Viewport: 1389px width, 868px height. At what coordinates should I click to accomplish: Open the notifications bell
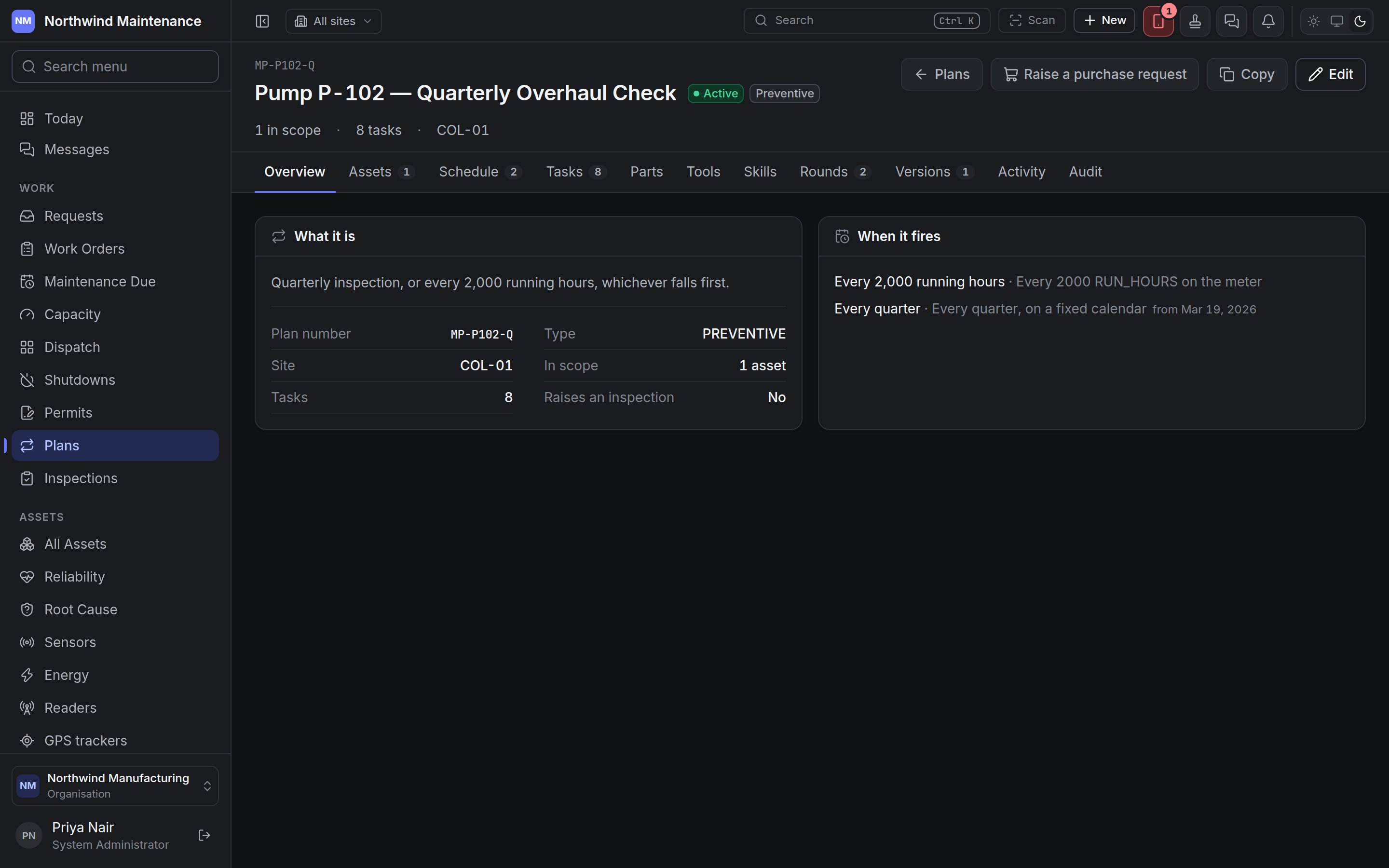(1268, 21)
